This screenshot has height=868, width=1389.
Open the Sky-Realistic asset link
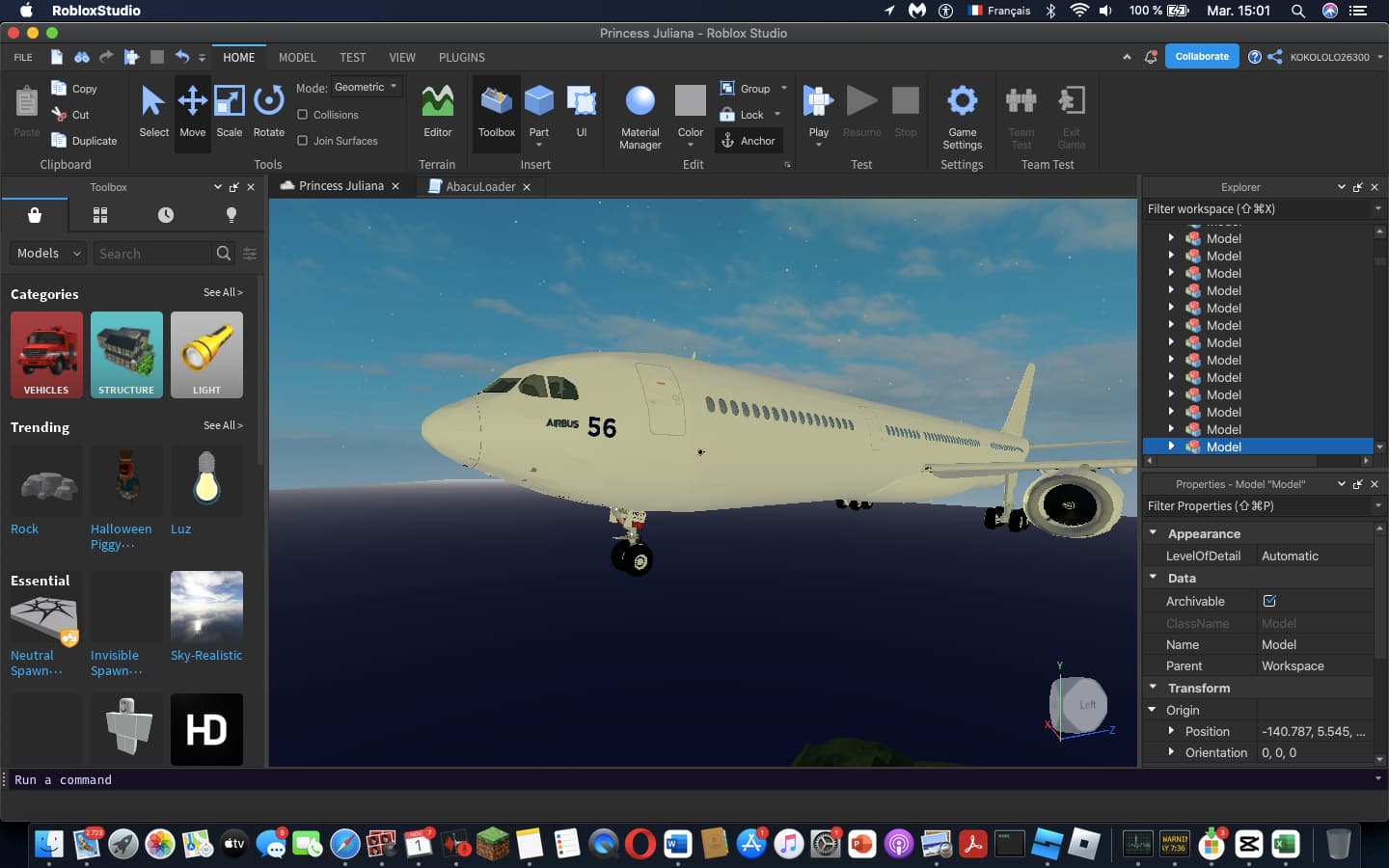click(206, 655)
